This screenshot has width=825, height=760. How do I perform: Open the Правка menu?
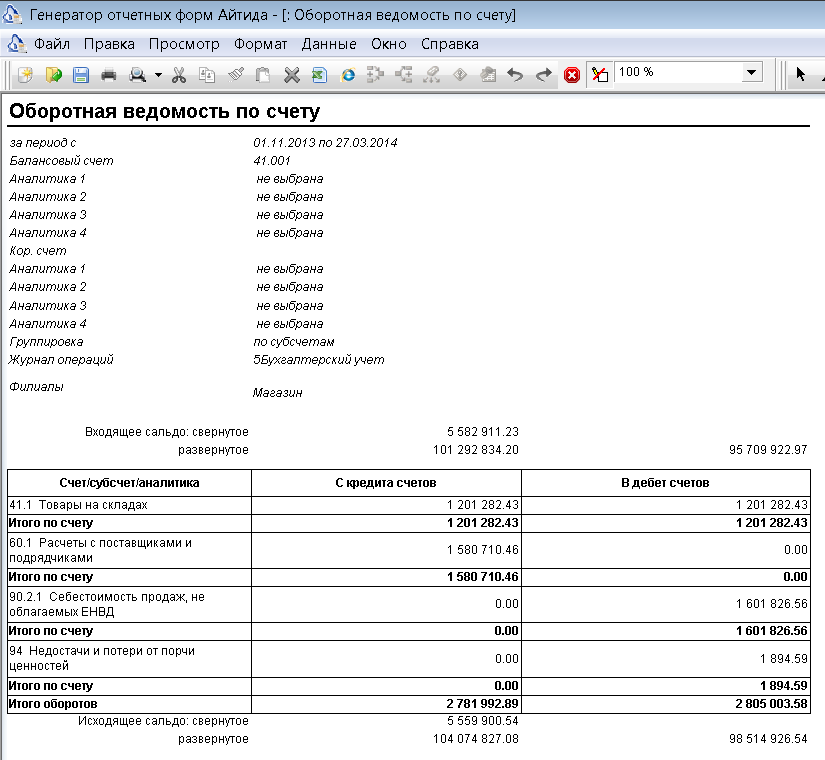pyautogui.click(x=109, y=44)
